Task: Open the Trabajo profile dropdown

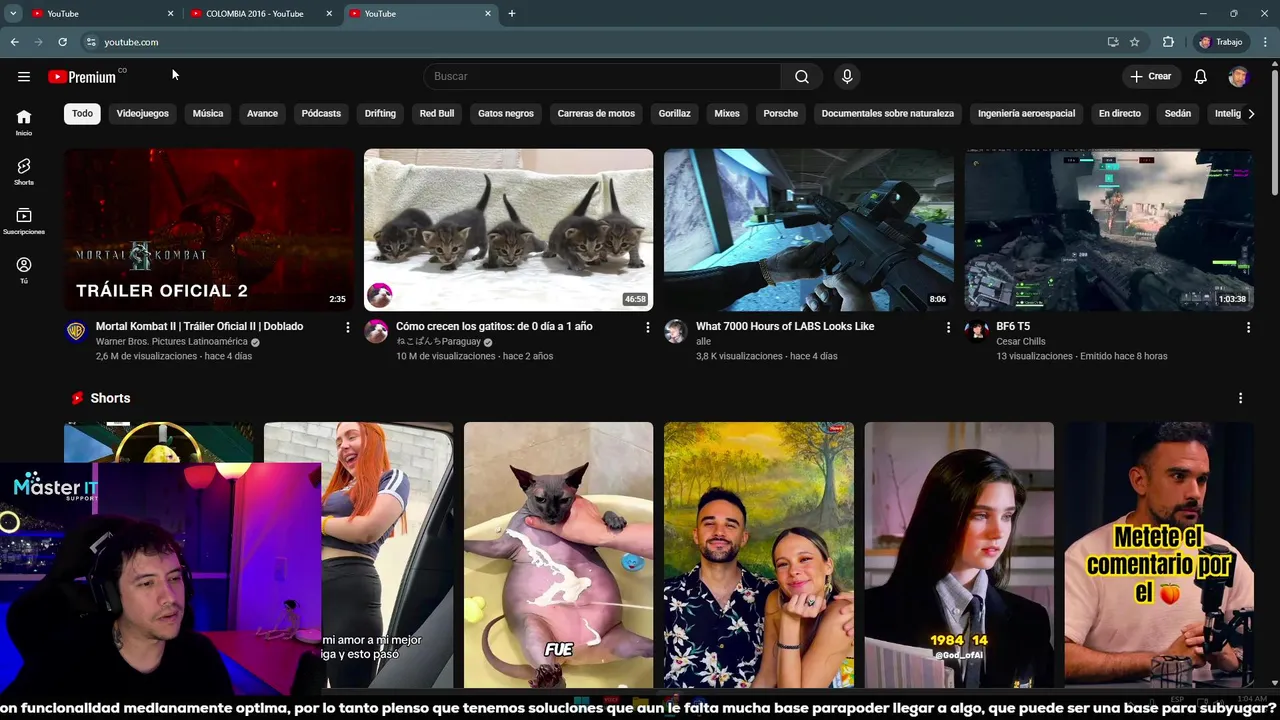Action: click(1221, 42)
